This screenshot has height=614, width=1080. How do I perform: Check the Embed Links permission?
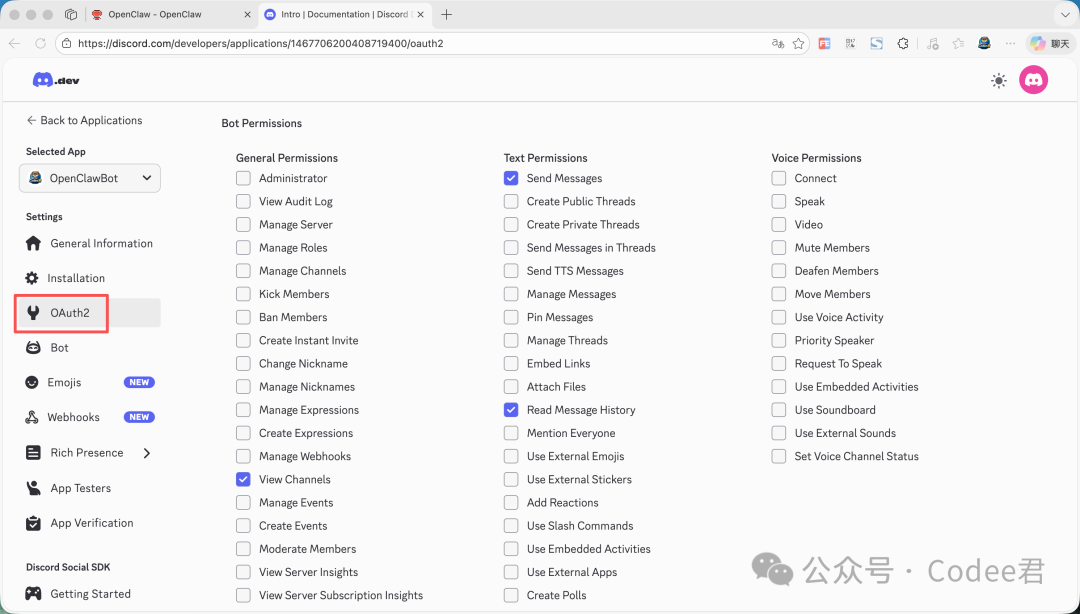click(x=511, y=363)
